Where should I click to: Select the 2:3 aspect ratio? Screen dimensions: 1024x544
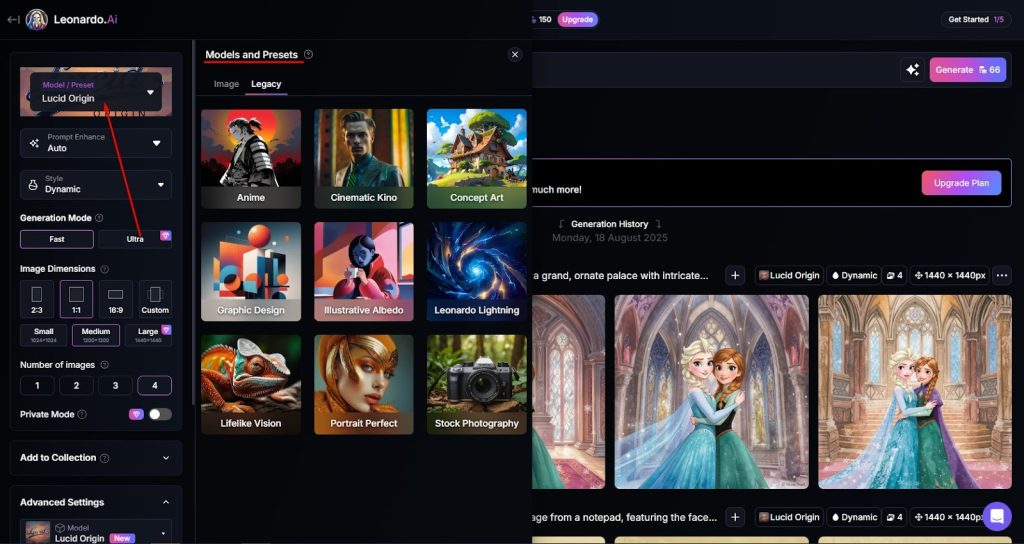37,299
